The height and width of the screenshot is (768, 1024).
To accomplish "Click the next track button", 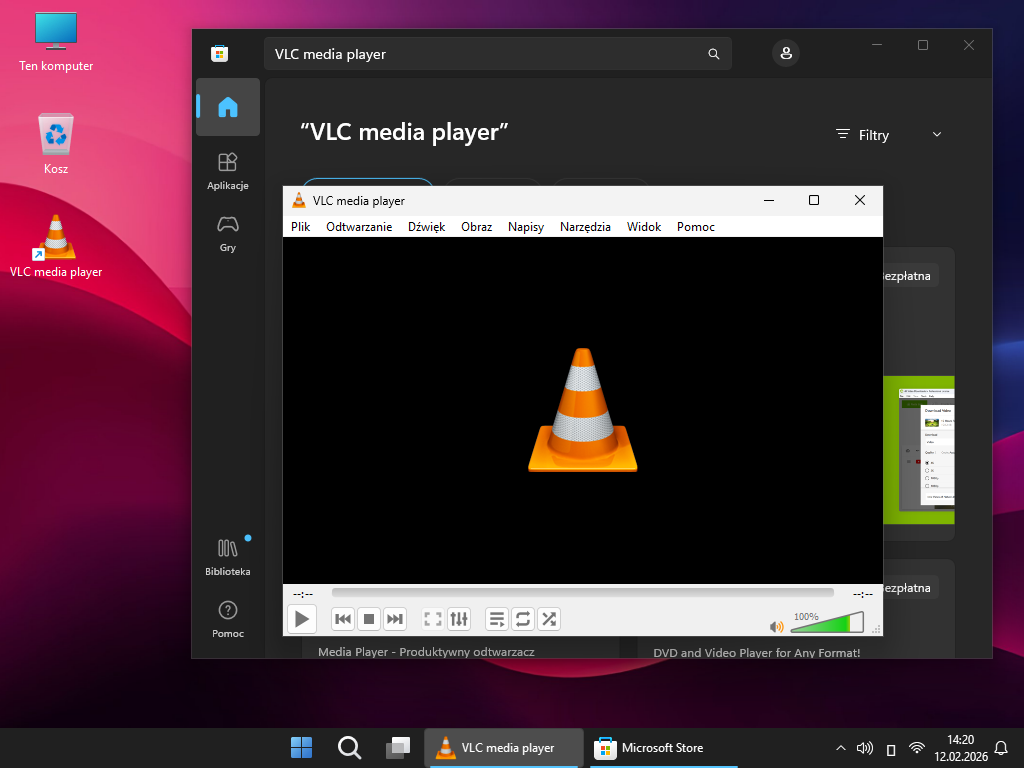I will coord(395,619).
